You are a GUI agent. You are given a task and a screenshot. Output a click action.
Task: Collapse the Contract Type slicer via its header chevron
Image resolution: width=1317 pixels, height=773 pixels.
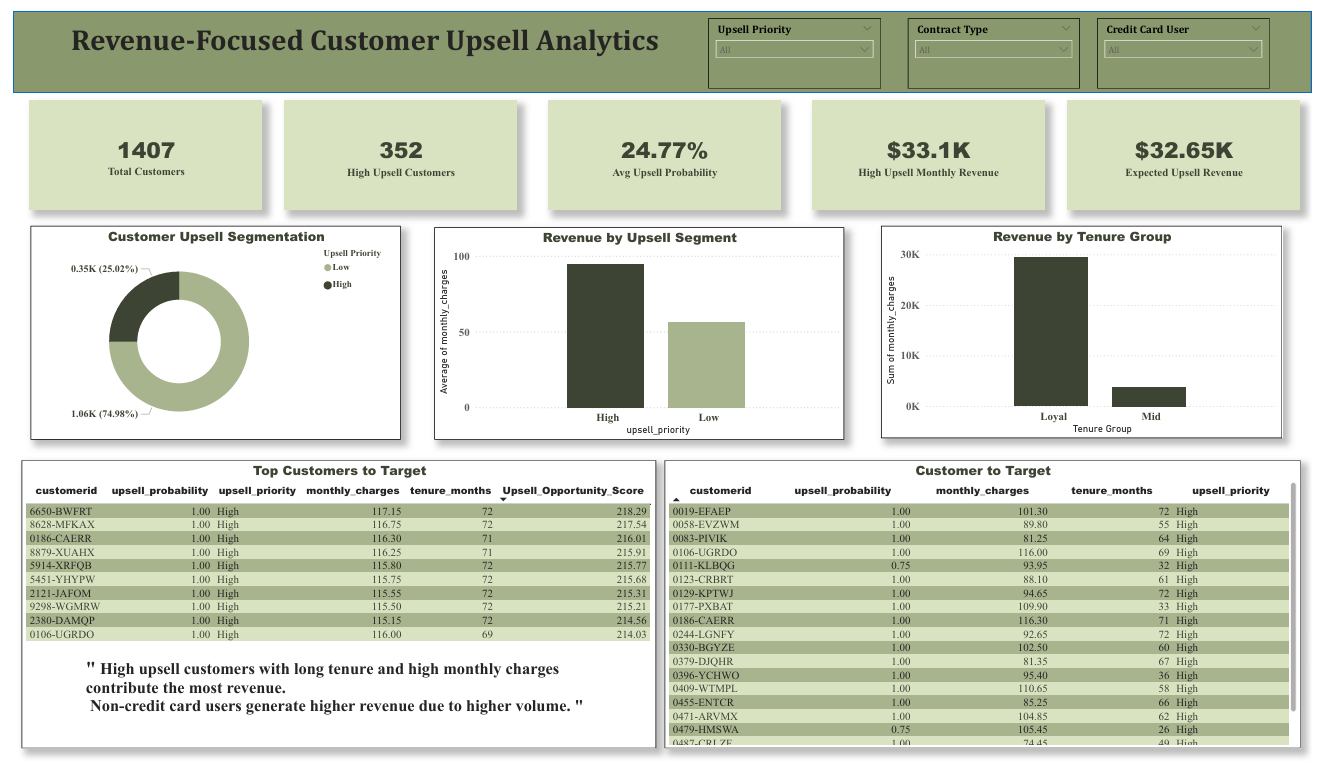coord(1066,29)
